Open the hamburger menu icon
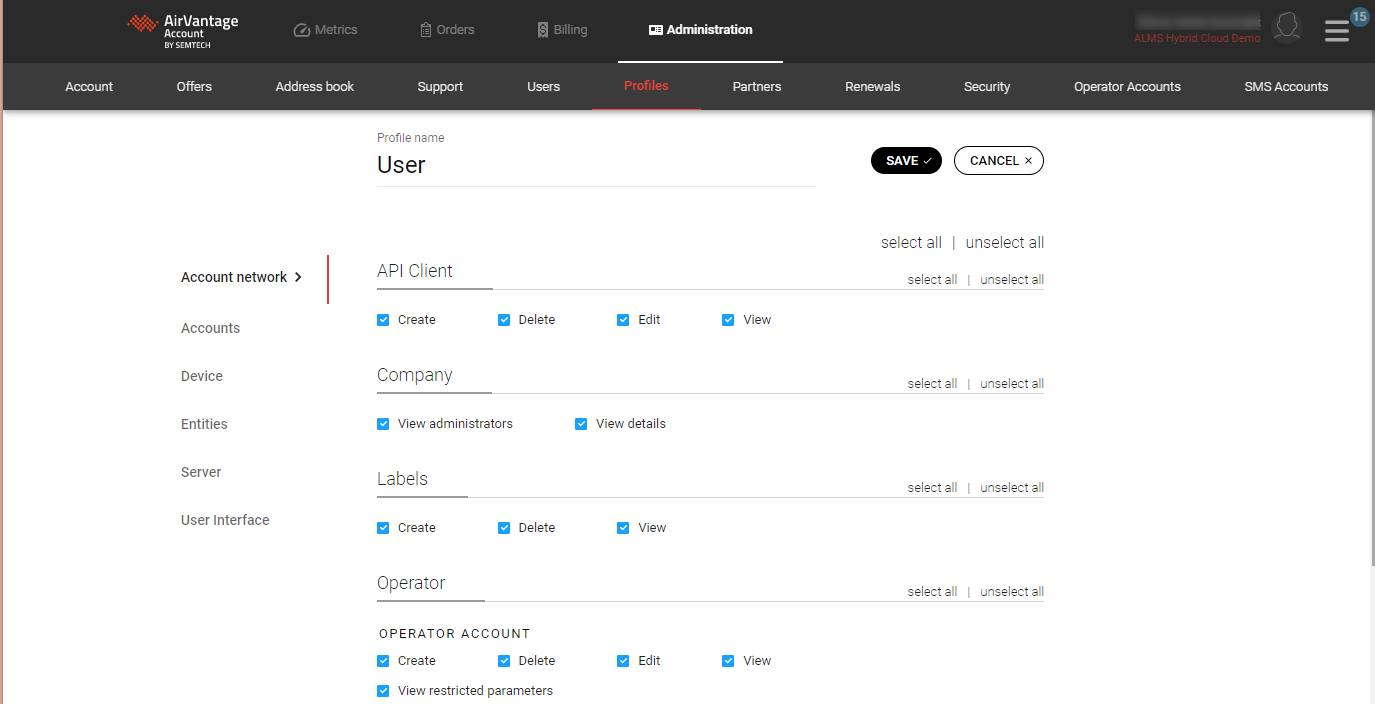The height and width of the screenshot is (704, 1375). pos(1336,32)
